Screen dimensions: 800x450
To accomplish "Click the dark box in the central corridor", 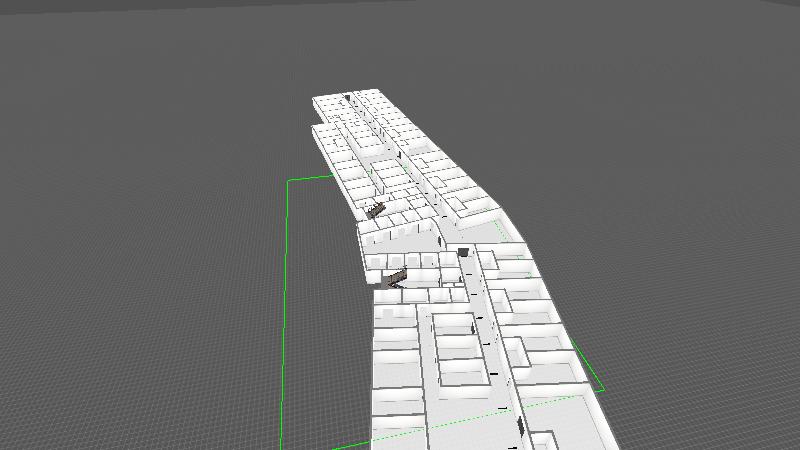I will pos(464,252).
